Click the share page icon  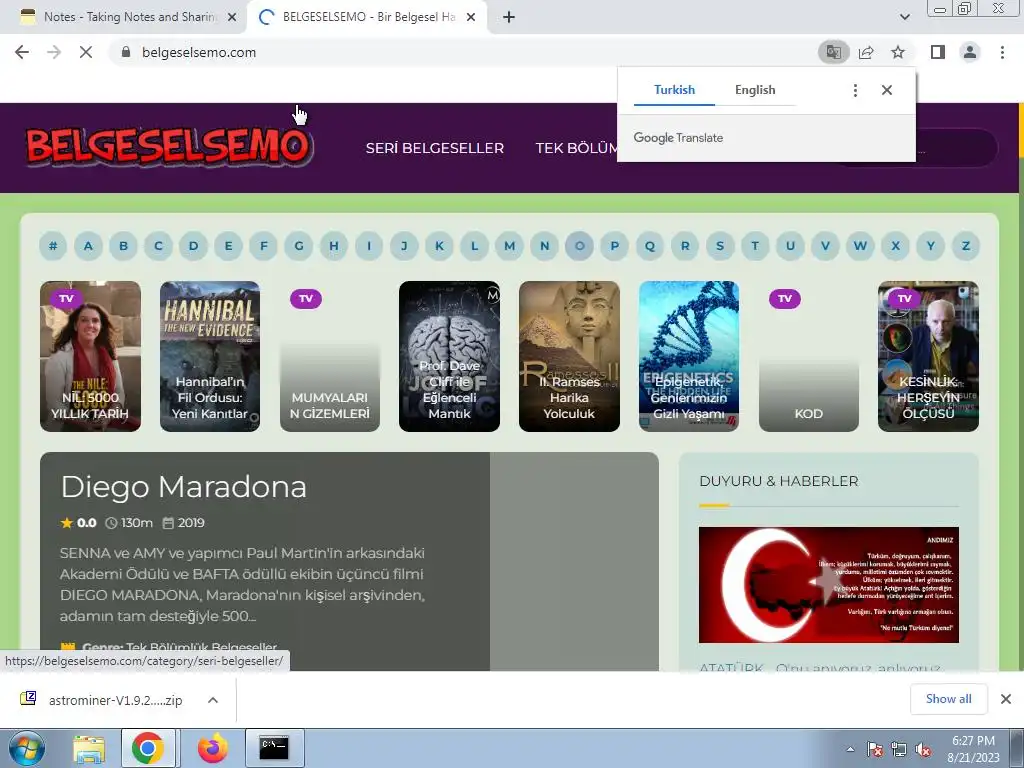(866, 52)
